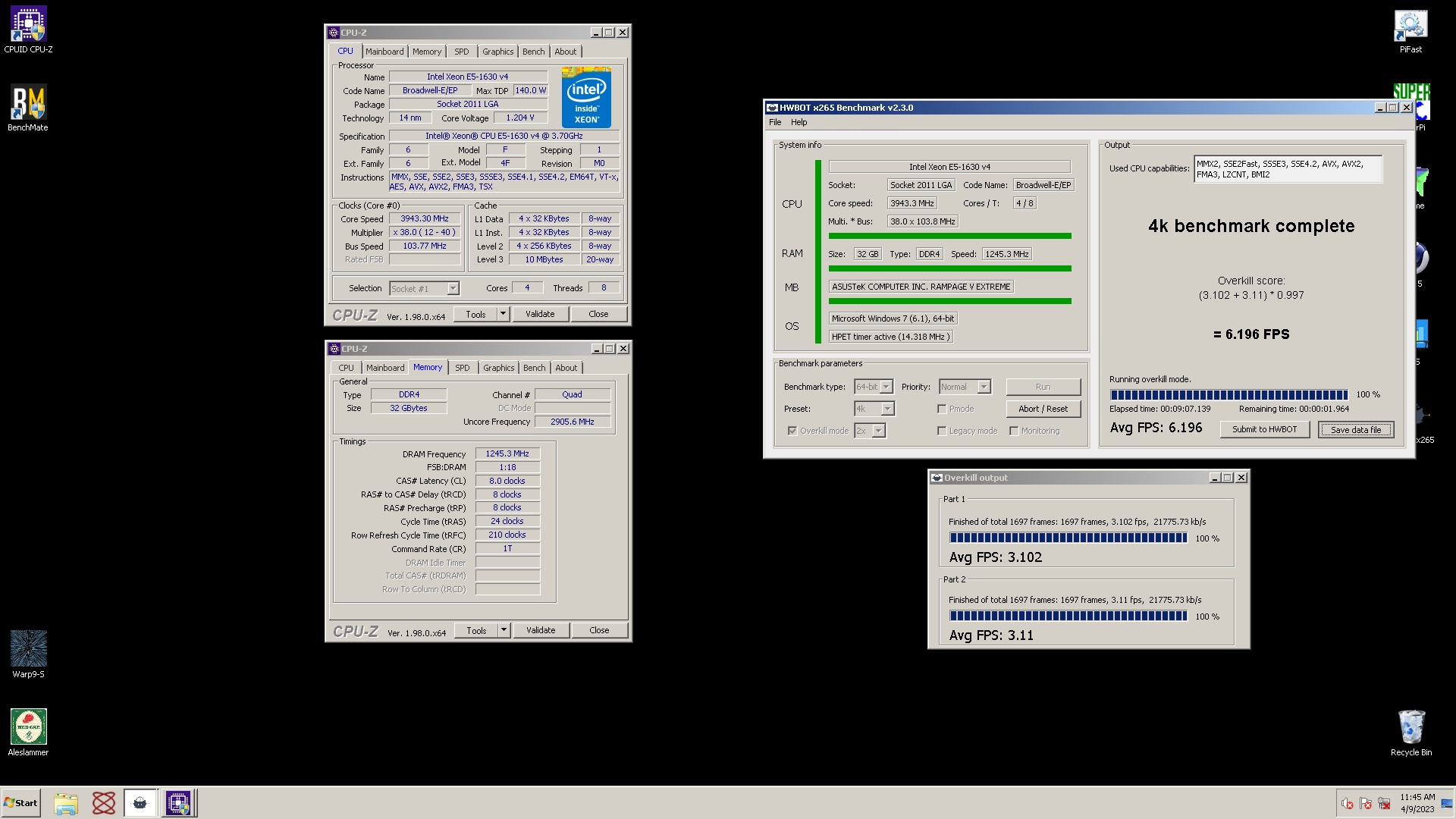Click the Uncore Frequency 2905.6 MHz value
This screenshot has width=1456, height=819.
pos(573,422)
